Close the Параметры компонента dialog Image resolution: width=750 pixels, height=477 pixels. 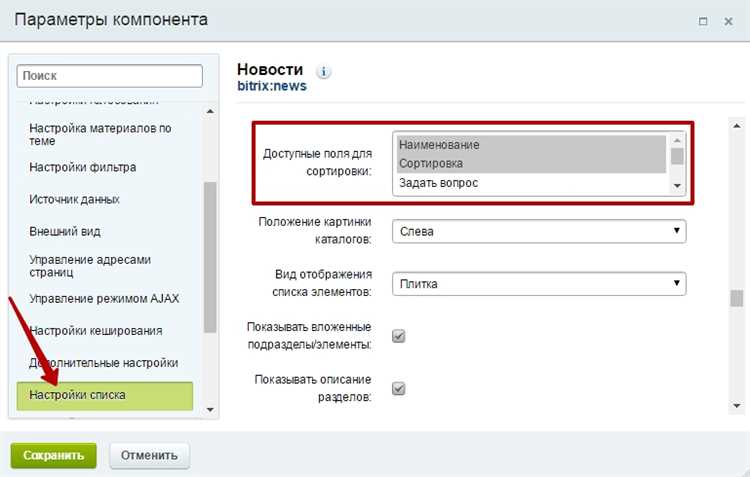point(728,22)
